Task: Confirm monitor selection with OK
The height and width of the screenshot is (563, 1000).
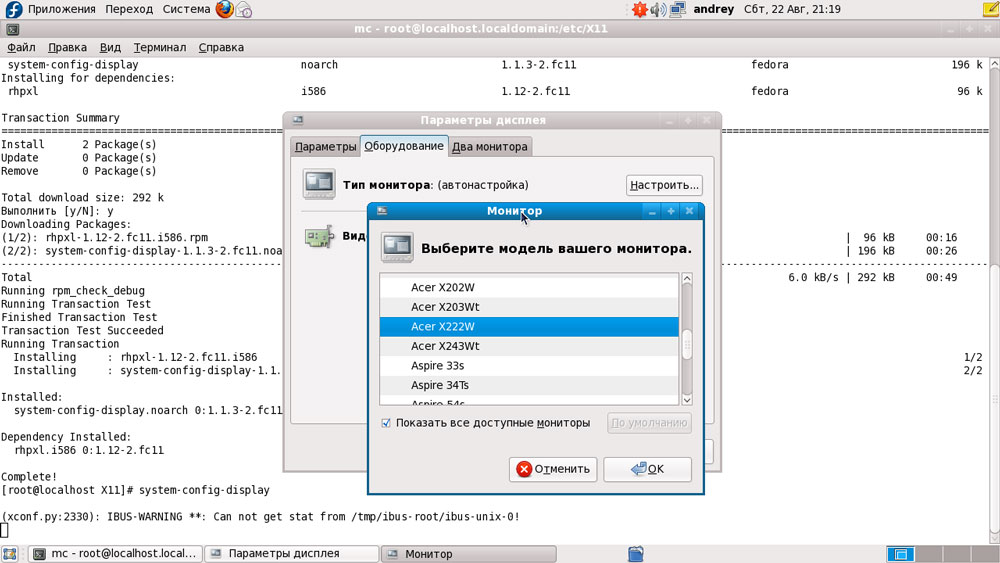Action: 647,469
